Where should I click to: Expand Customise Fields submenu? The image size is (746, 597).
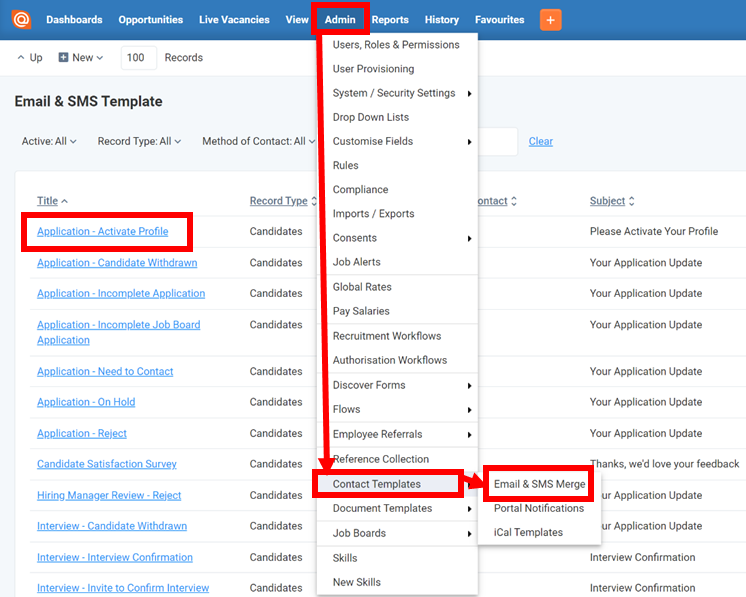469,142
